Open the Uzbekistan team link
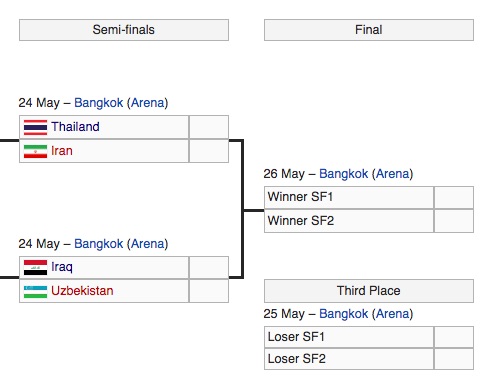Image resolution: width=500 pixels, height=383 pixels. point(82,291)
